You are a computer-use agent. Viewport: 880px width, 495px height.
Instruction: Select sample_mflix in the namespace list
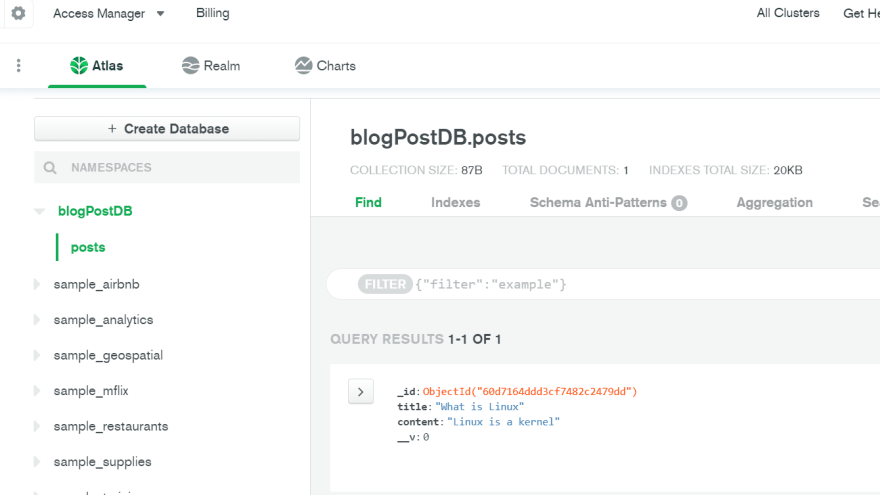[x=91, y=391]
